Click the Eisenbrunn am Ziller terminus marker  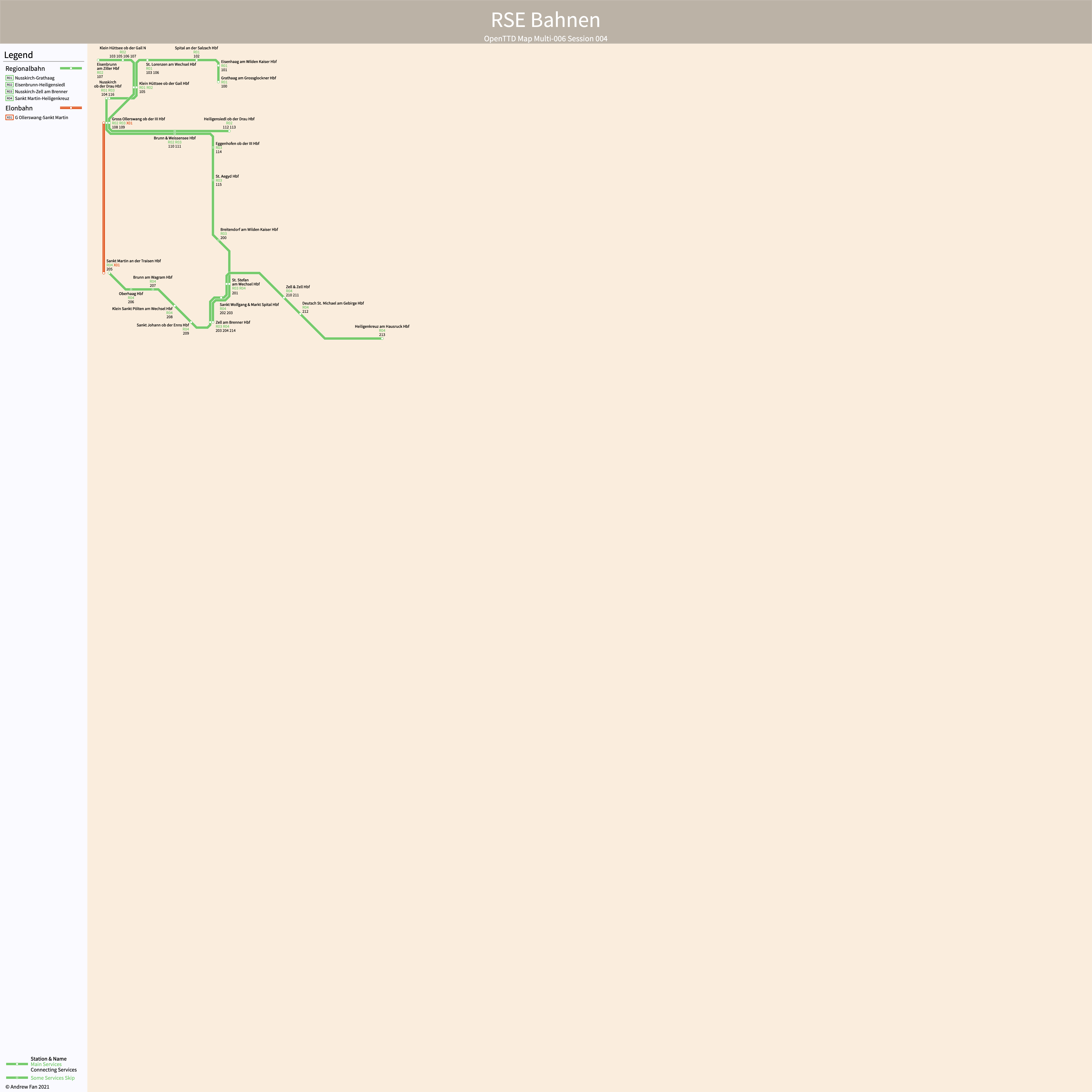click(x=98, y=60)
